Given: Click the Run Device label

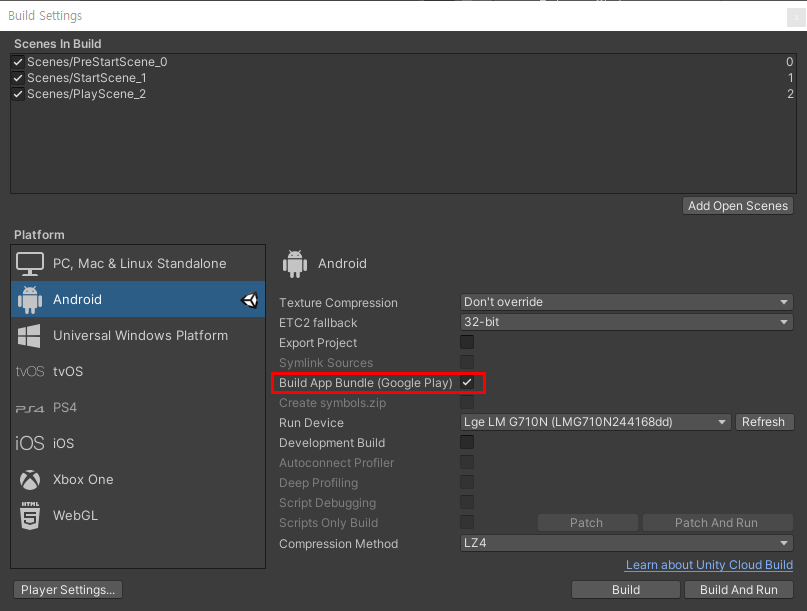Looking at the screenshot, I should coord(311,423).
